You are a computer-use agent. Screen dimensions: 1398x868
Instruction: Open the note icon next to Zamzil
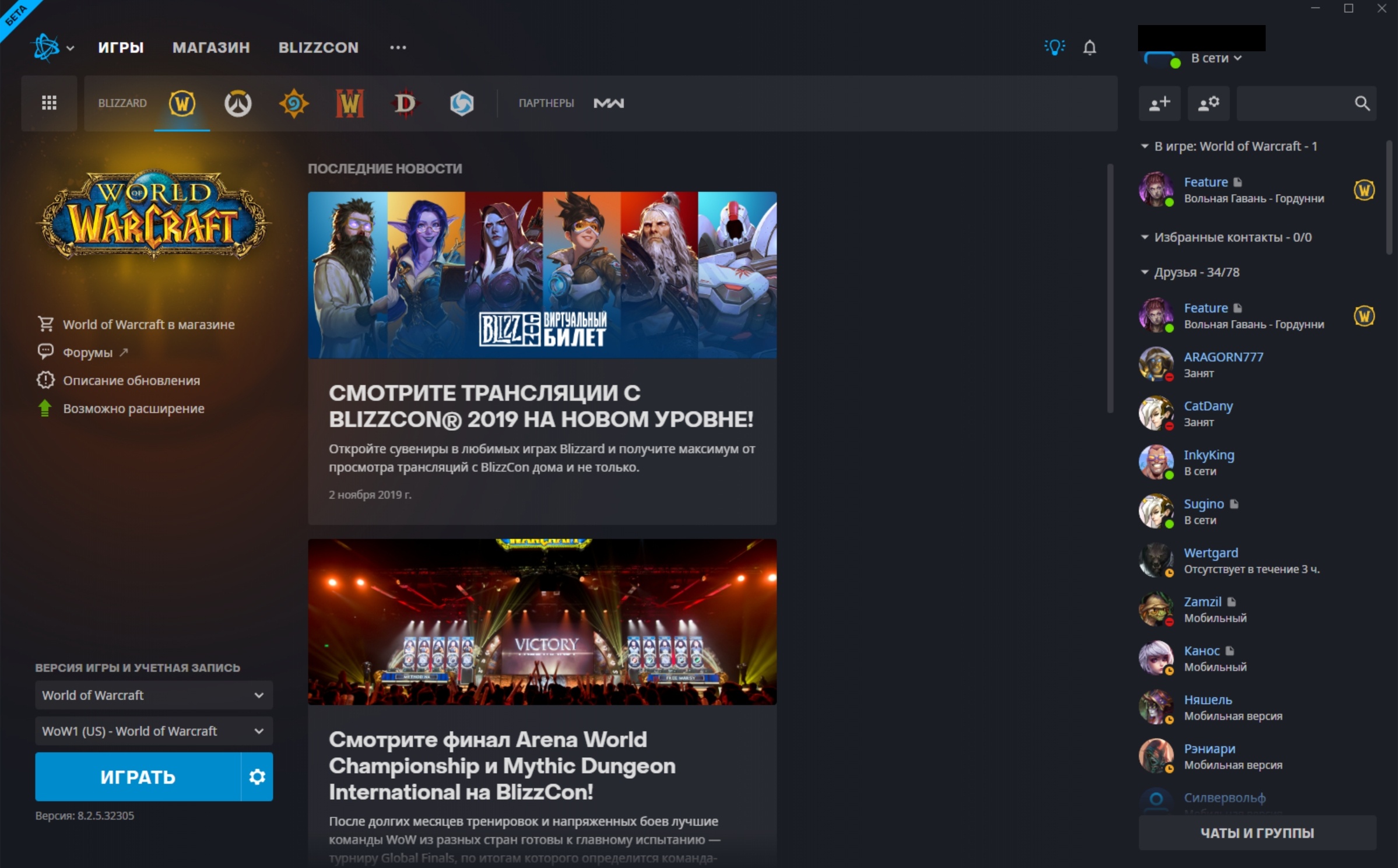pos(1231,602)
